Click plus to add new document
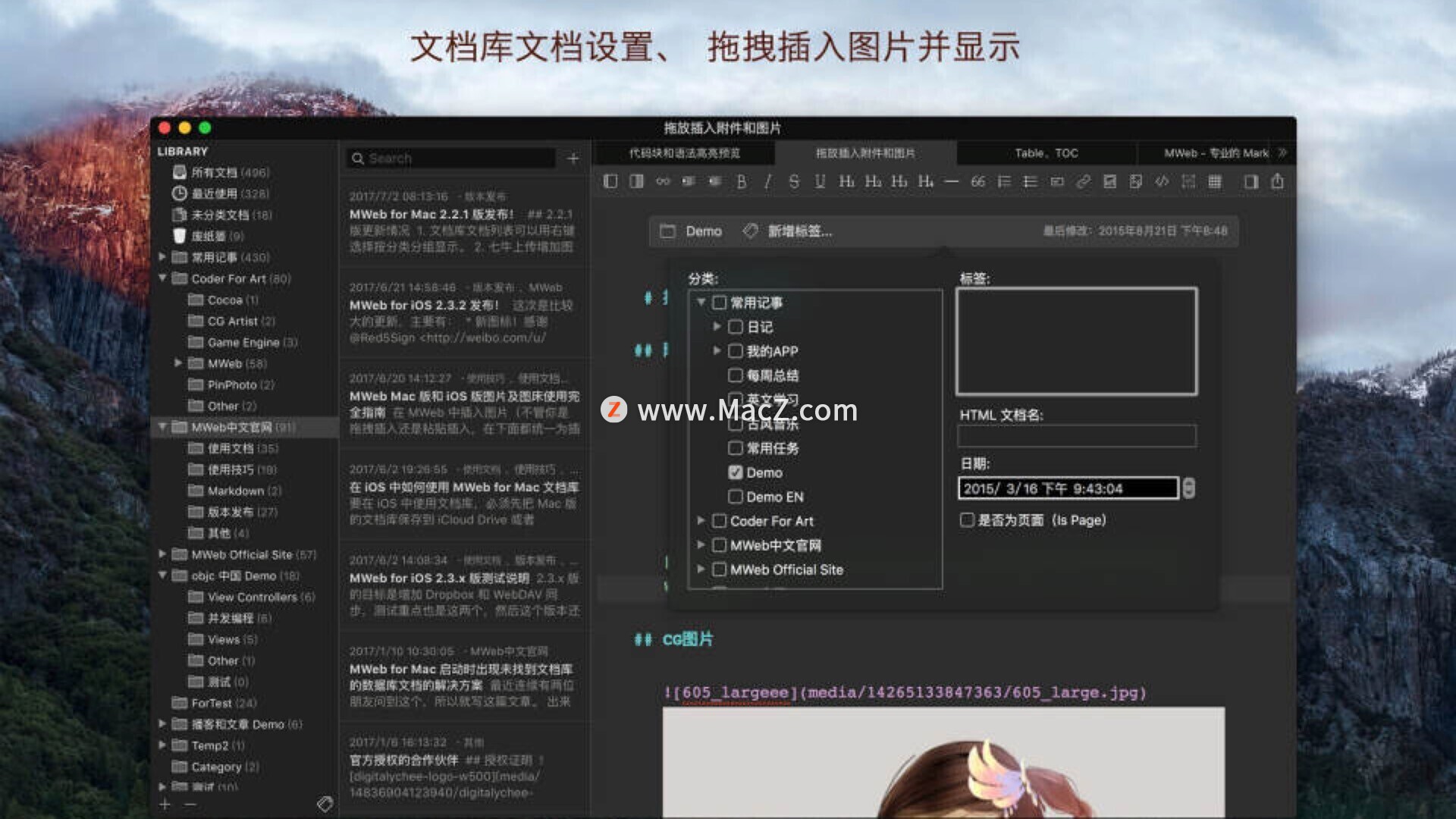The image size is (1456, 819). 573,158
